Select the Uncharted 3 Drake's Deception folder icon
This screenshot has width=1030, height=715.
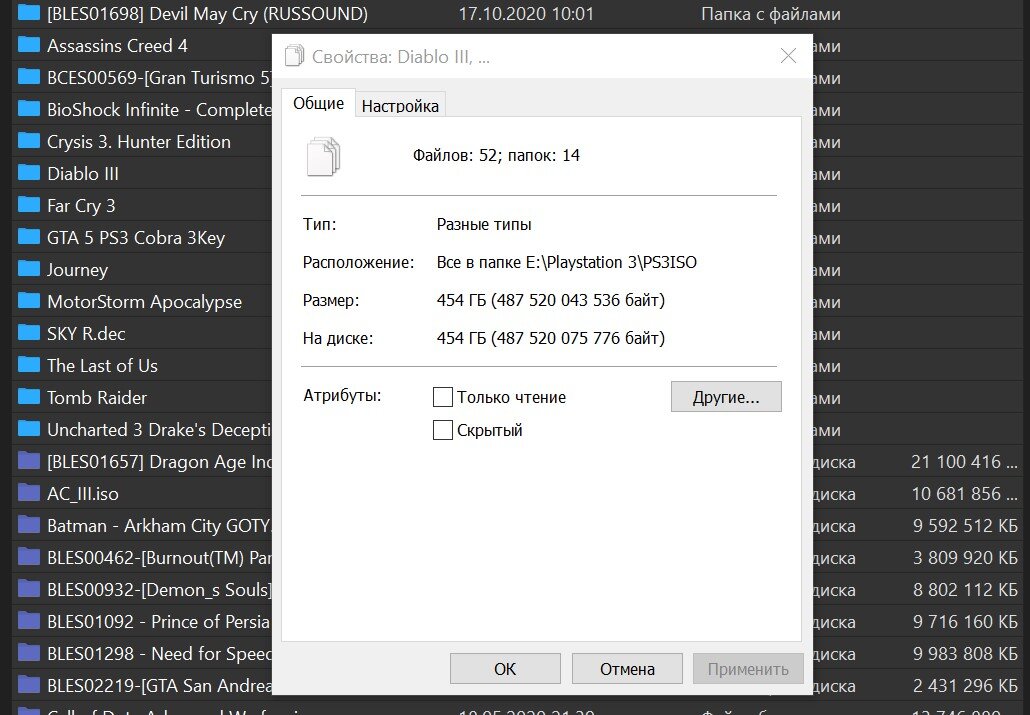pyautogui.click(x=28, y=429)
